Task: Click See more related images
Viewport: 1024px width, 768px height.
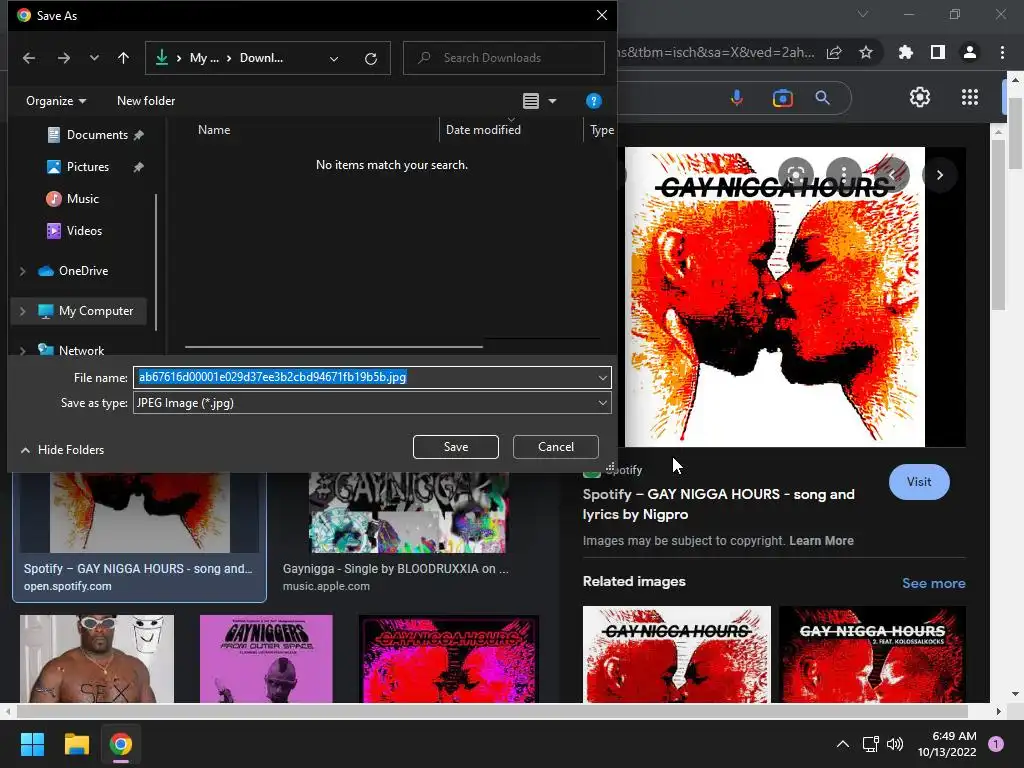Action: (933, 583)
